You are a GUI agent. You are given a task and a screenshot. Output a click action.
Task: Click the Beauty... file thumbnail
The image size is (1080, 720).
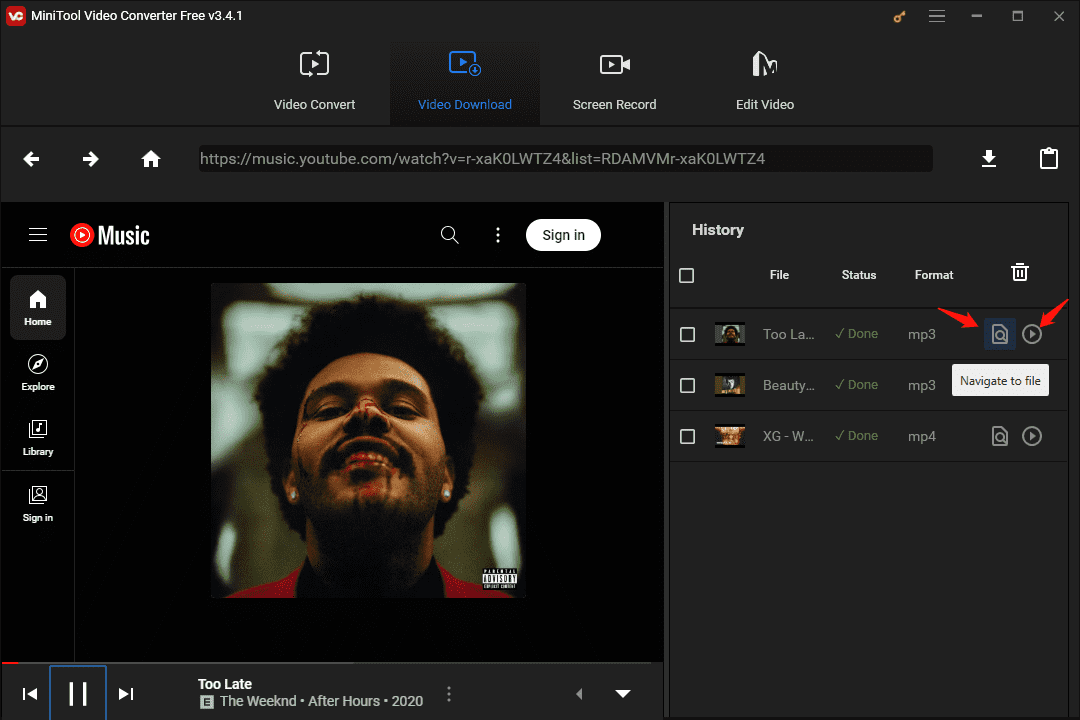click(730, 385)
